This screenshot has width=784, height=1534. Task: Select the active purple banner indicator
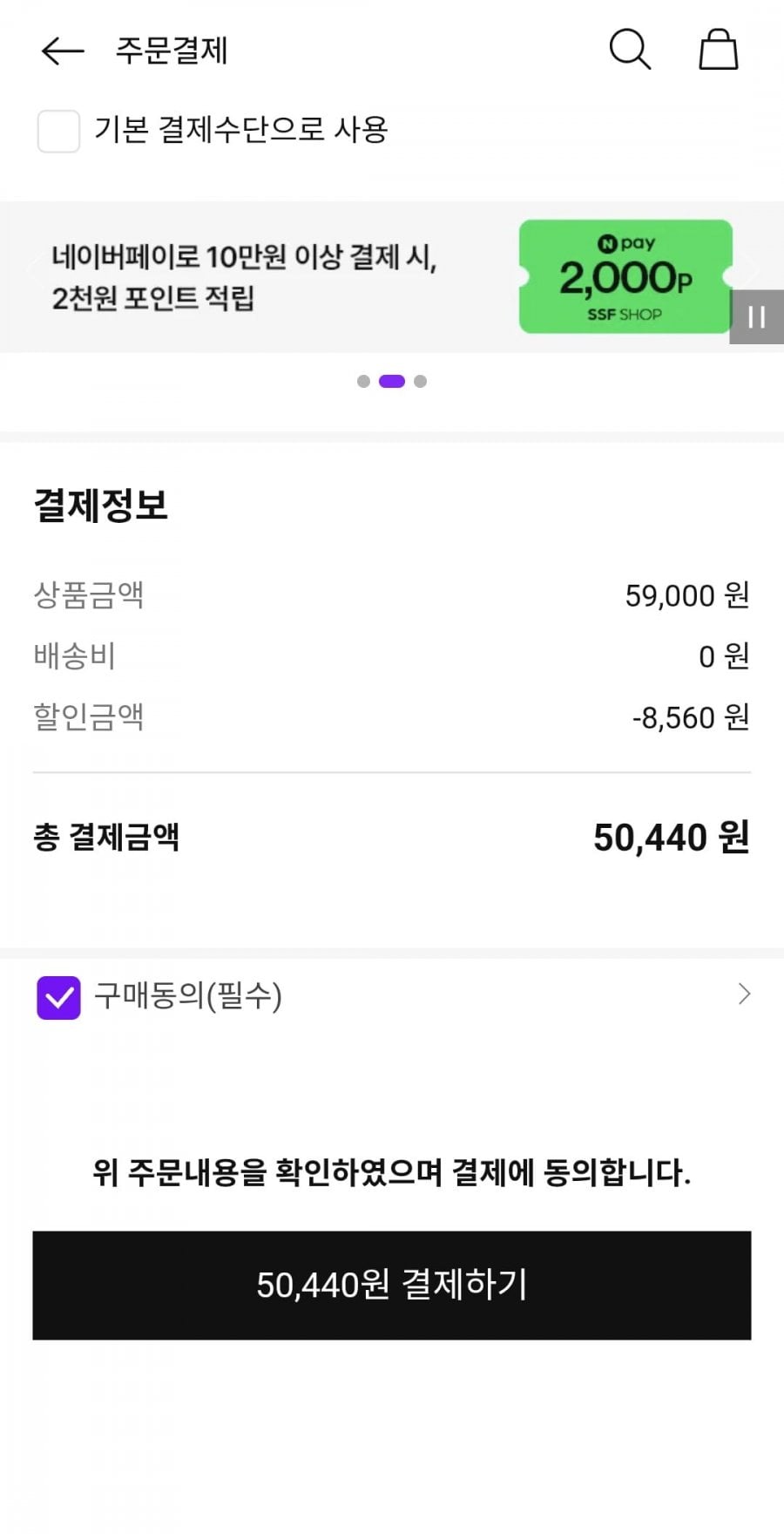coord(392,382)
